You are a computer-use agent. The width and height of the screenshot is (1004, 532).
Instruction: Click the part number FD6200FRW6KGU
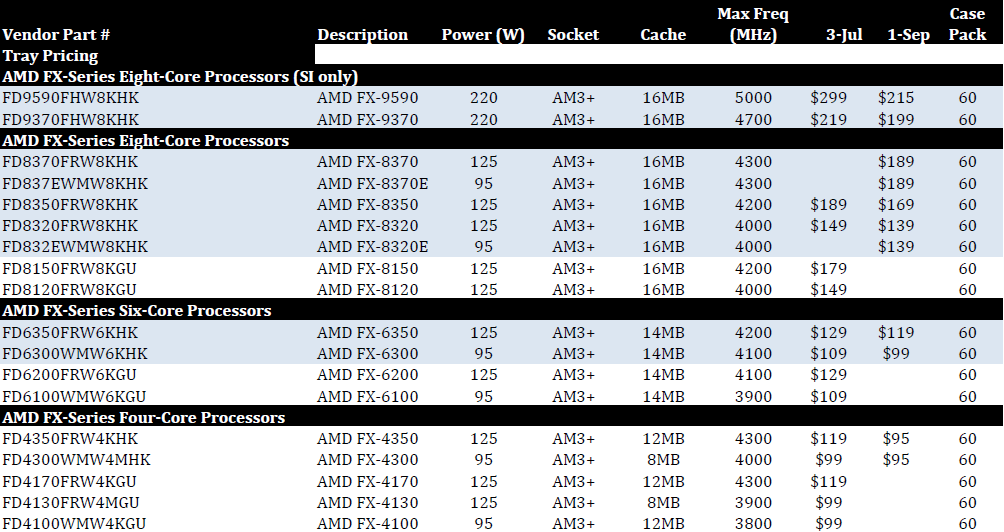[69, 375]
